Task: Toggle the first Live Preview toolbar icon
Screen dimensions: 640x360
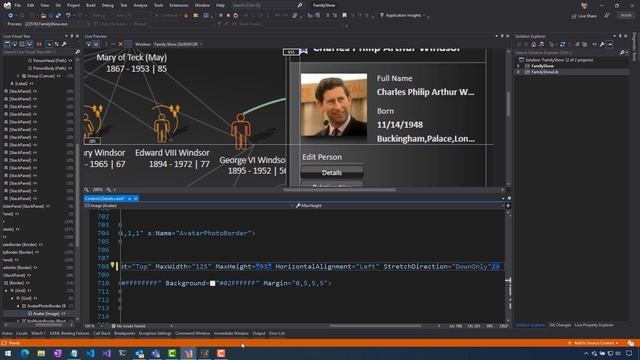Action: 89,44
